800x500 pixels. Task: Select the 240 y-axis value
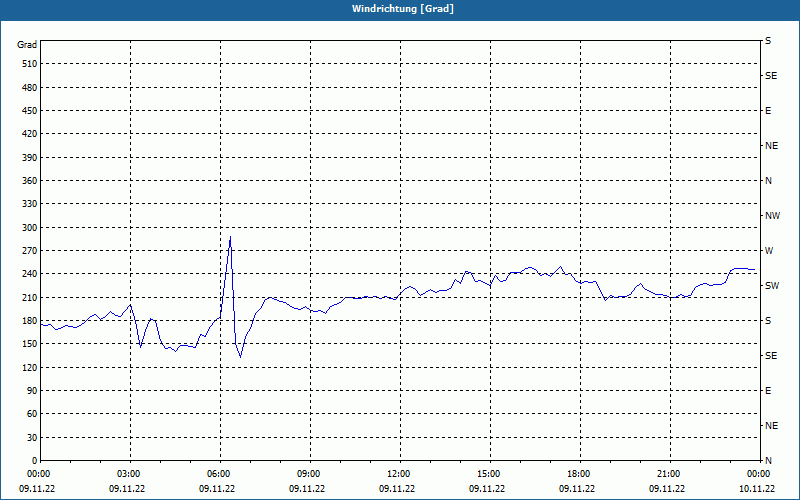(x=30, y=274)
